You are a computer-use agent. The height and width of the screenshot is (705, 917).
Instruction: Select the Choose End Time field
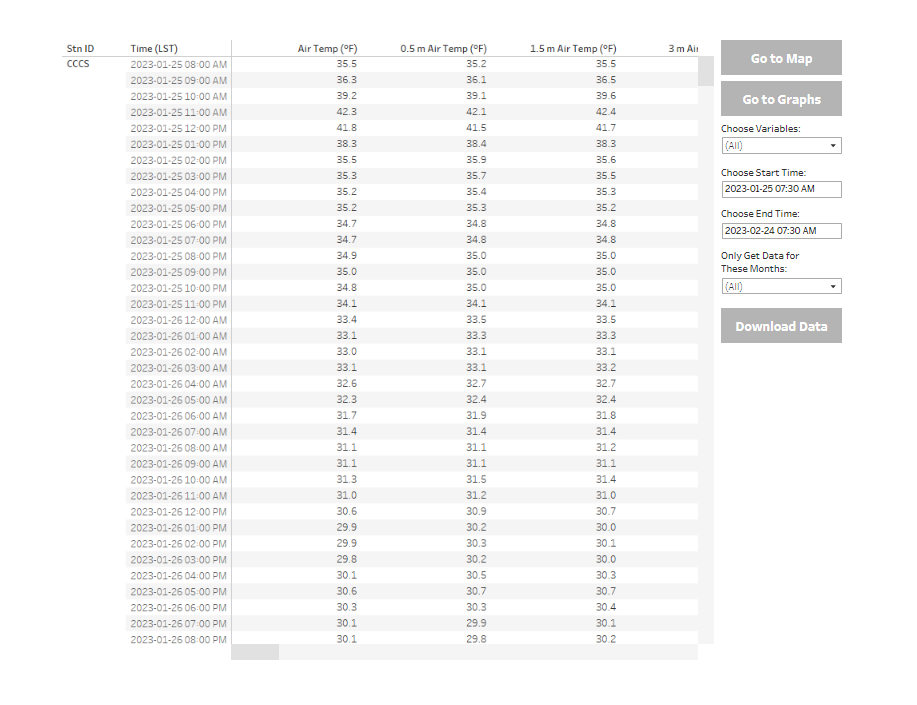(781, 231)
